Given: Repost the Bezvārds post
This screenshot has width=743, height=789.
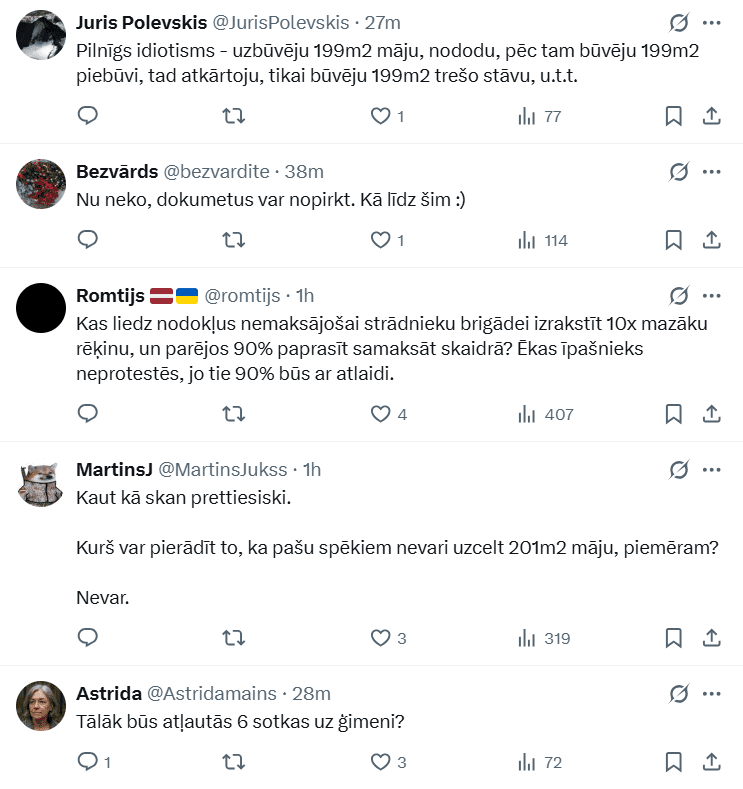Looking at the screenshot, I should [233, 240].
